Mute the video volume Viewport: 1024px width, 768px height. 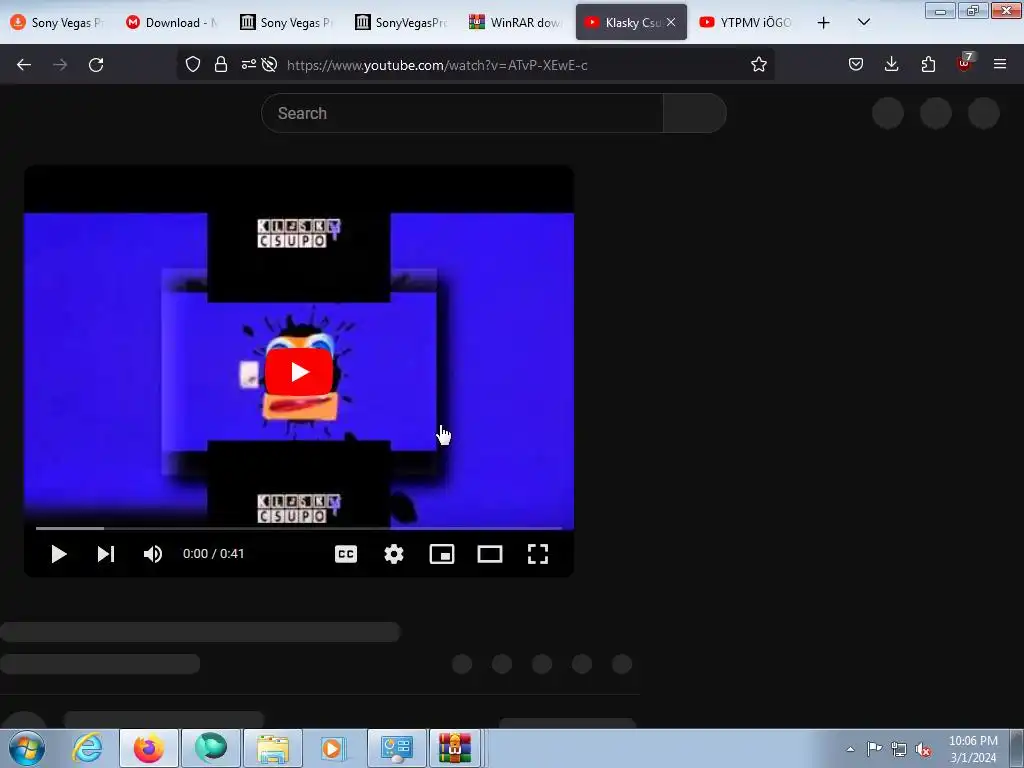coord(153,554)
